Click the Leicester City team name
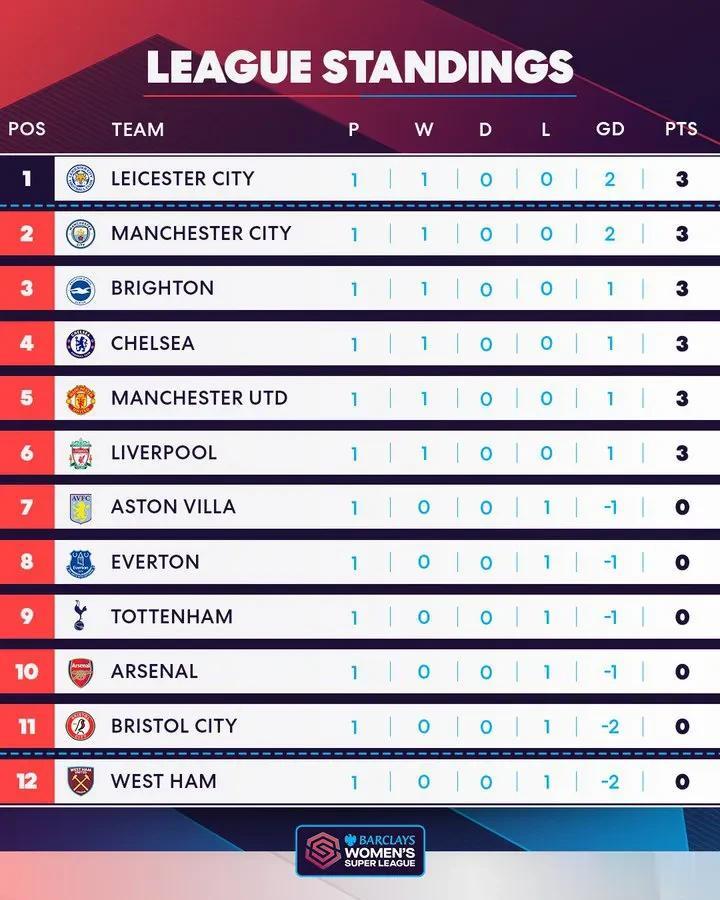This screenshot has height=900, width=720. (x=183, y=179)
